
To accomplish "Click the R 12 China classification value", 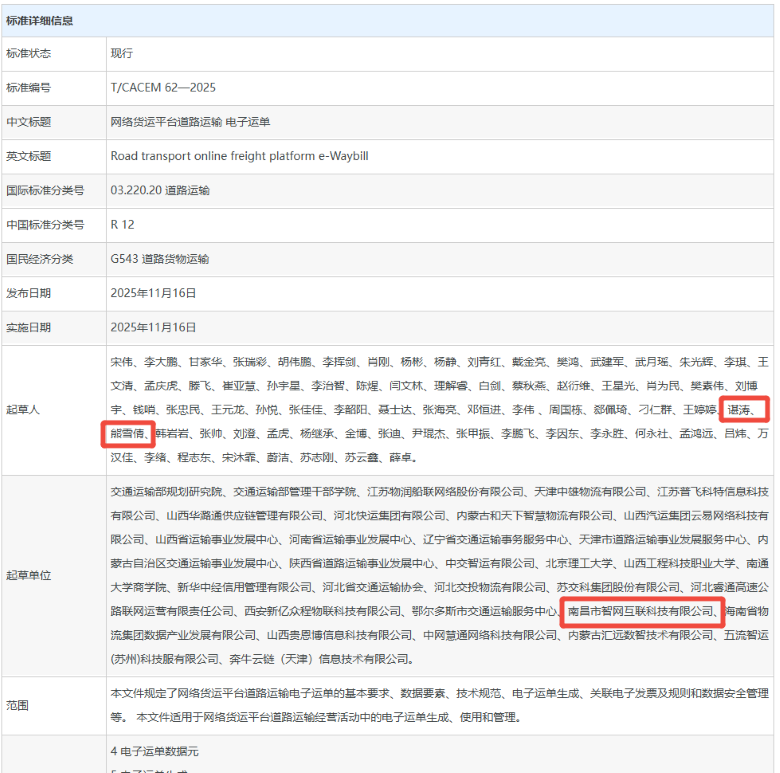I will pos(122,225).
